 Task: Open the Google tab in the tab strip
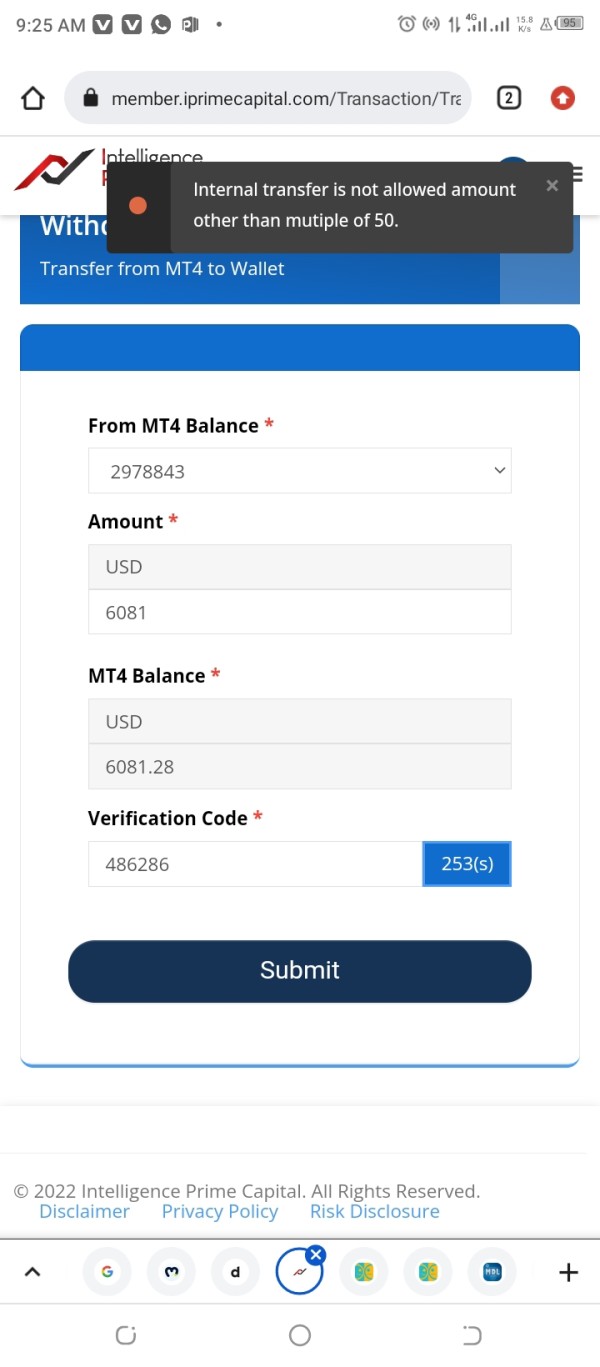(x=107, y=1272)
